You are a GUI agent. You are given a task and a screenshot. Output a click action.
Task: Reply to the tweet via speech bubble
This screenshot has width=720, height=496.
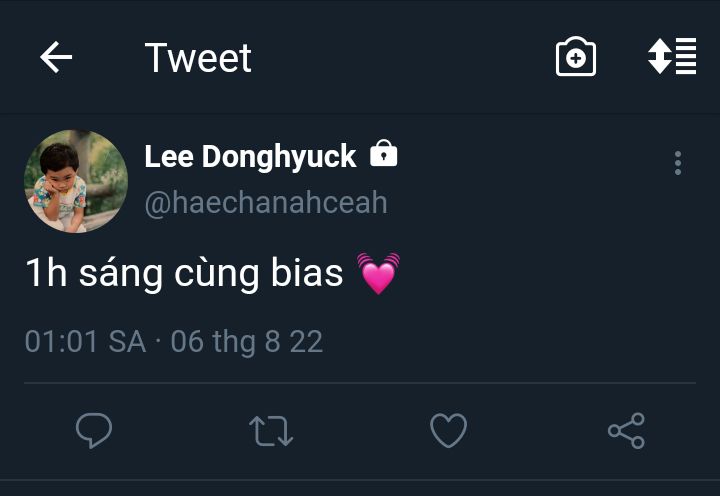(94, 431)
